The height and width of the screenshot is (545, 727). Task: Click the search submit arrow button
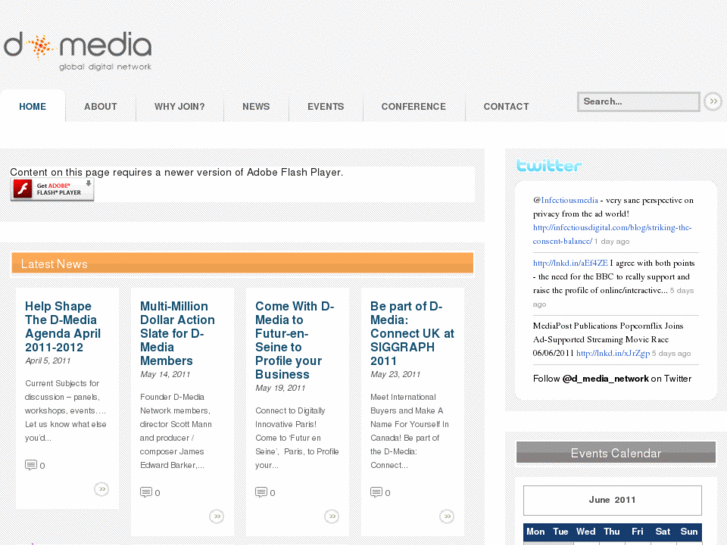click(713, 102)
